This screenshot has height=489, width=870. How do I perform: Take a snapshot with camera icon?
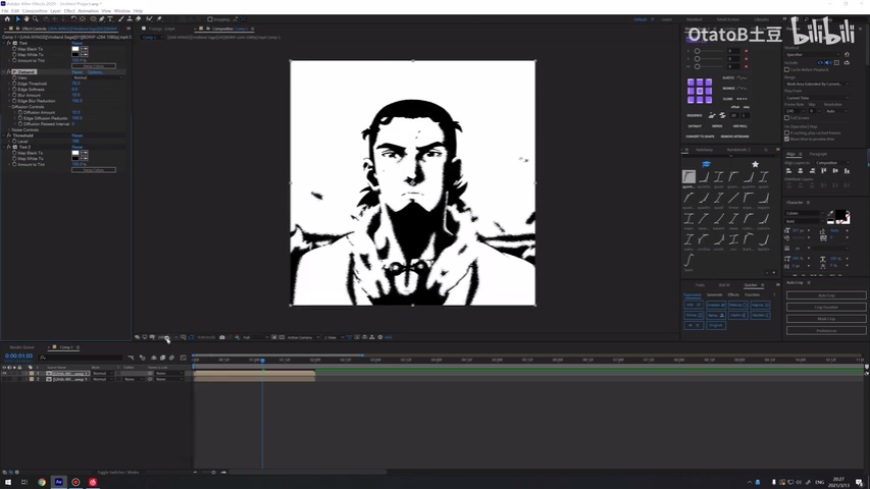(x=222, y=337)
